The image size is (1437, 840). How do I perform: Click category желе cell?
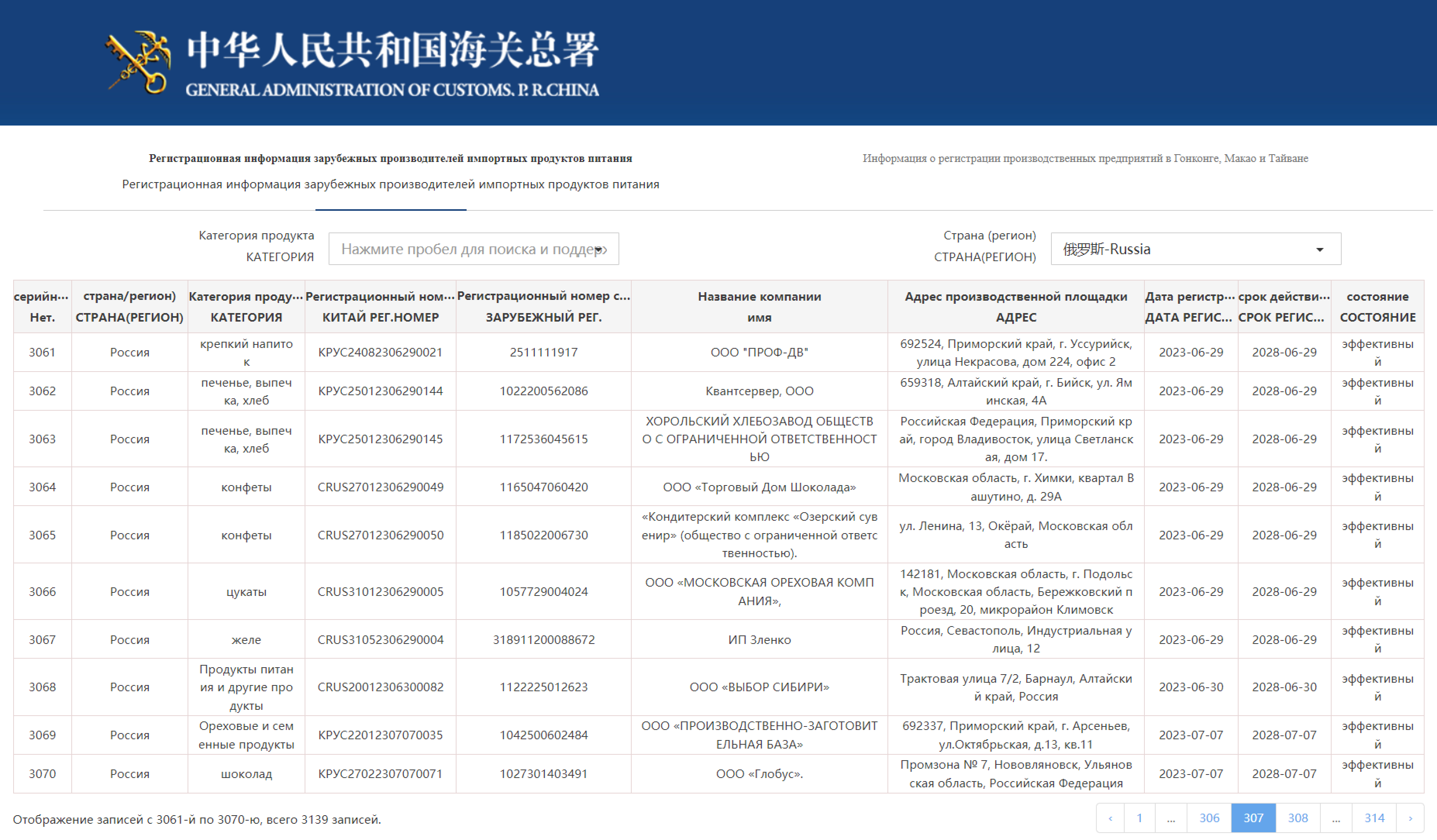click(246, 640)
